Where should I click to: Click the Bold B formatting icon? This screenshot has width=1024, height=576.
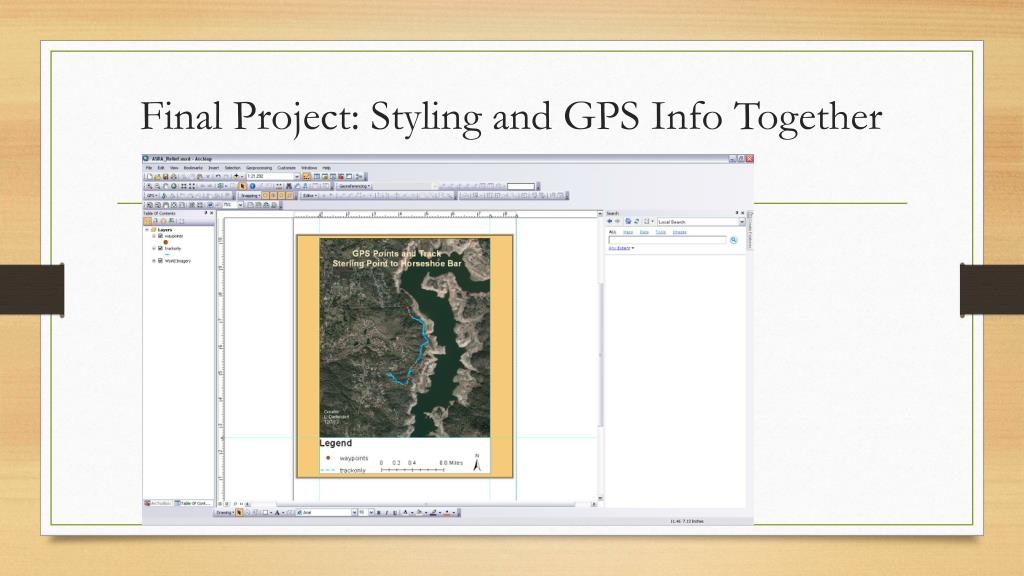click(x=378, y=513)
